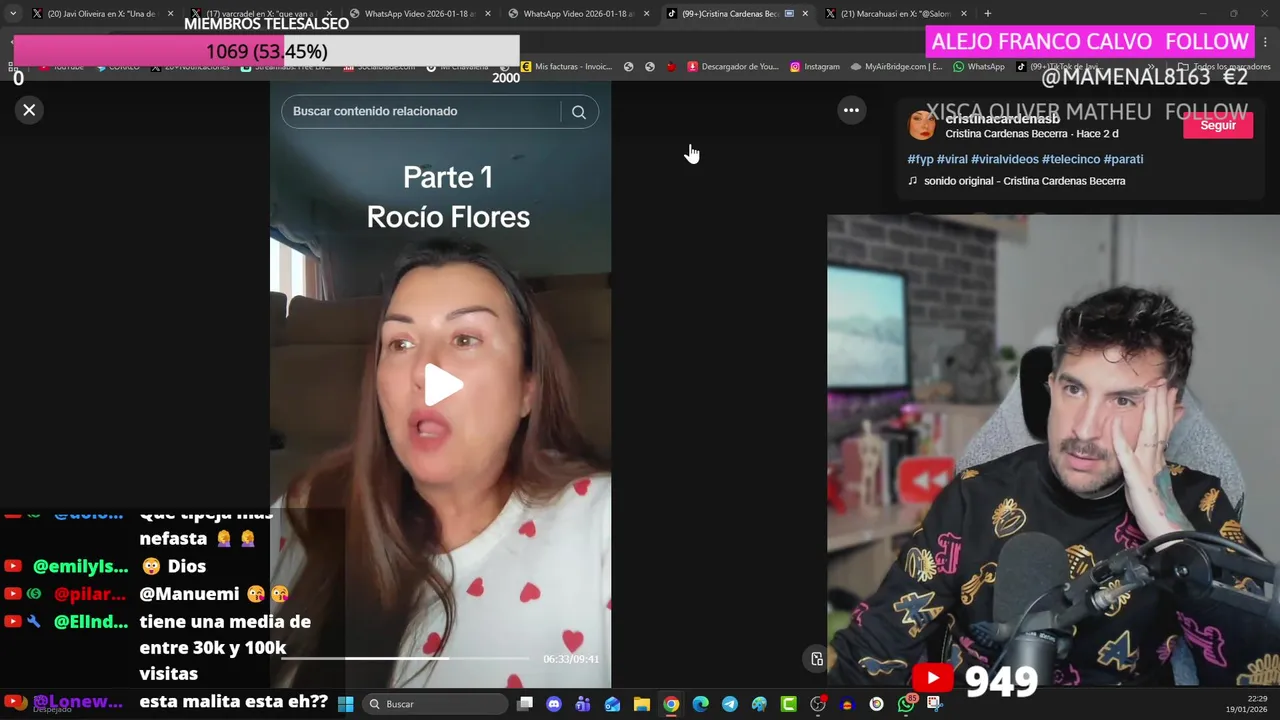Click Chrome icon in taskbar
This screenshot has height=720, width=1280.
[x=671, y=704]
